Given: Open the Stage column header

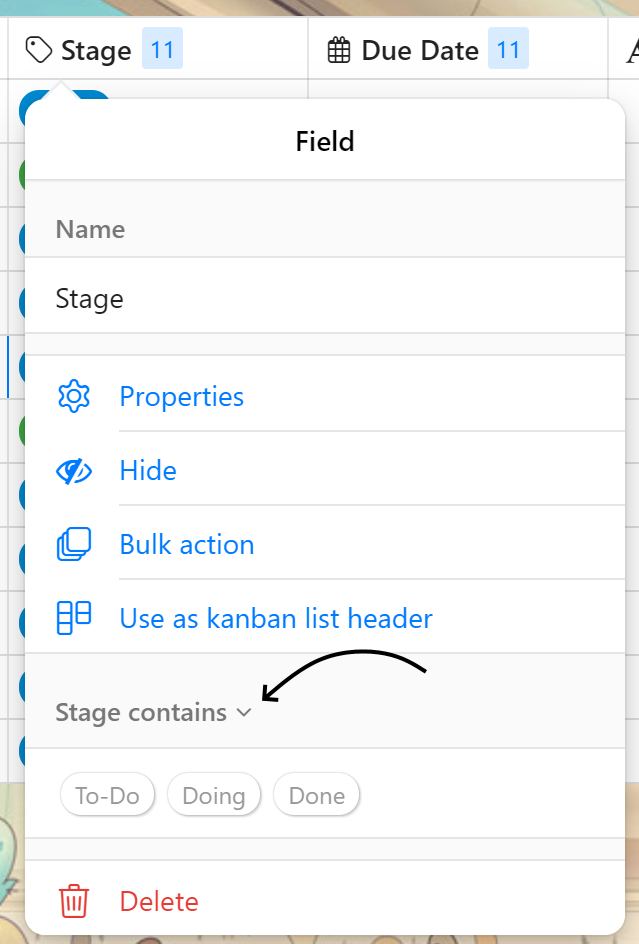Looking at the screenshot, I should point(96,50).
